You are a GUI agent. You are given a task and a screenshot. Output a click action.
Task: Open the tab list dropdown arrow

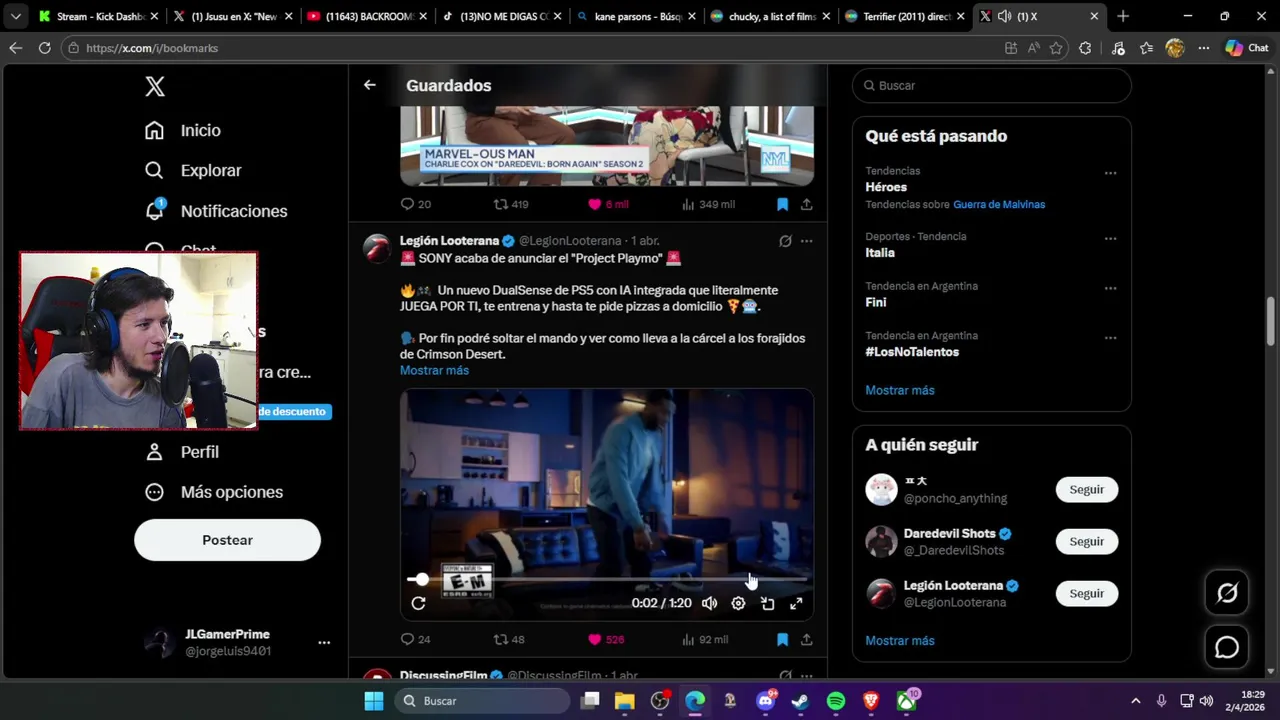(15, 16)
